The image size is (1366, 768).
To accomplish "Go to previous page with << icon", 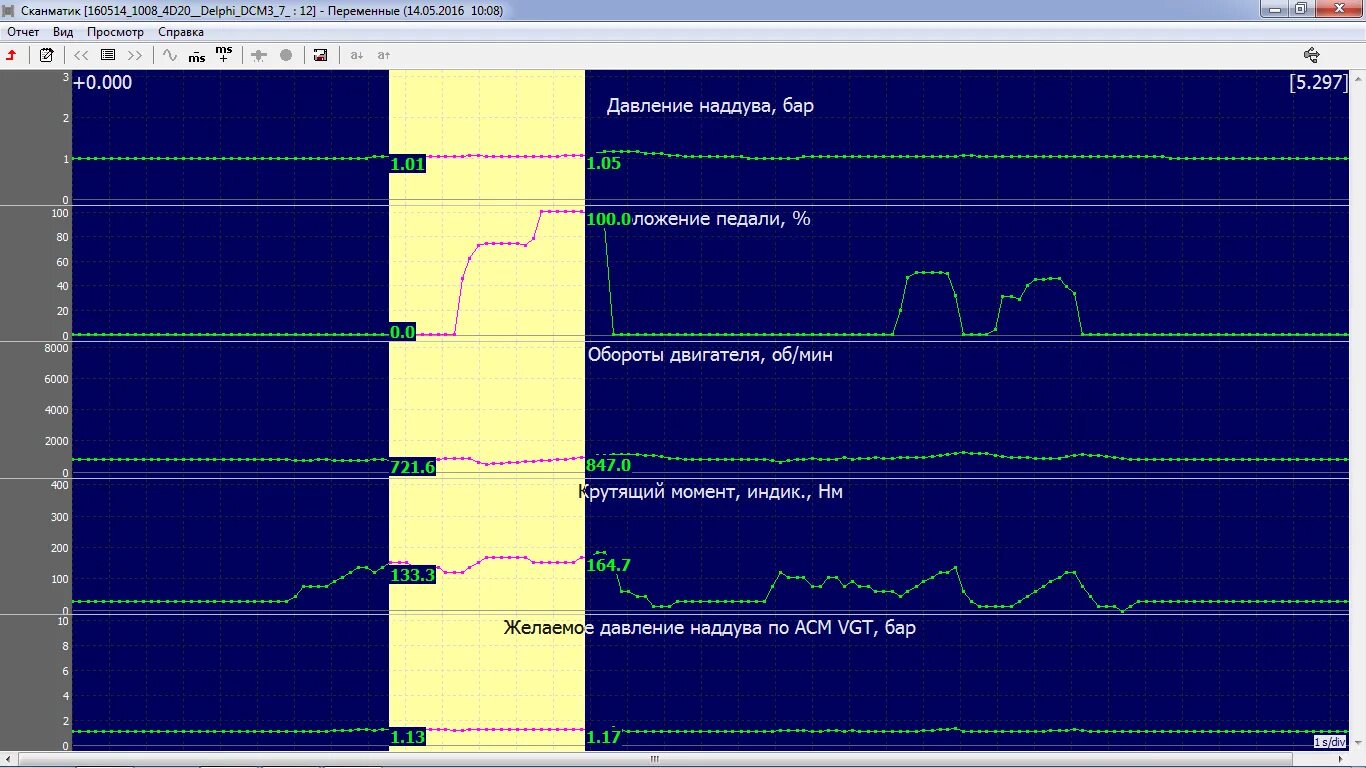I will [x=81, y=55].
